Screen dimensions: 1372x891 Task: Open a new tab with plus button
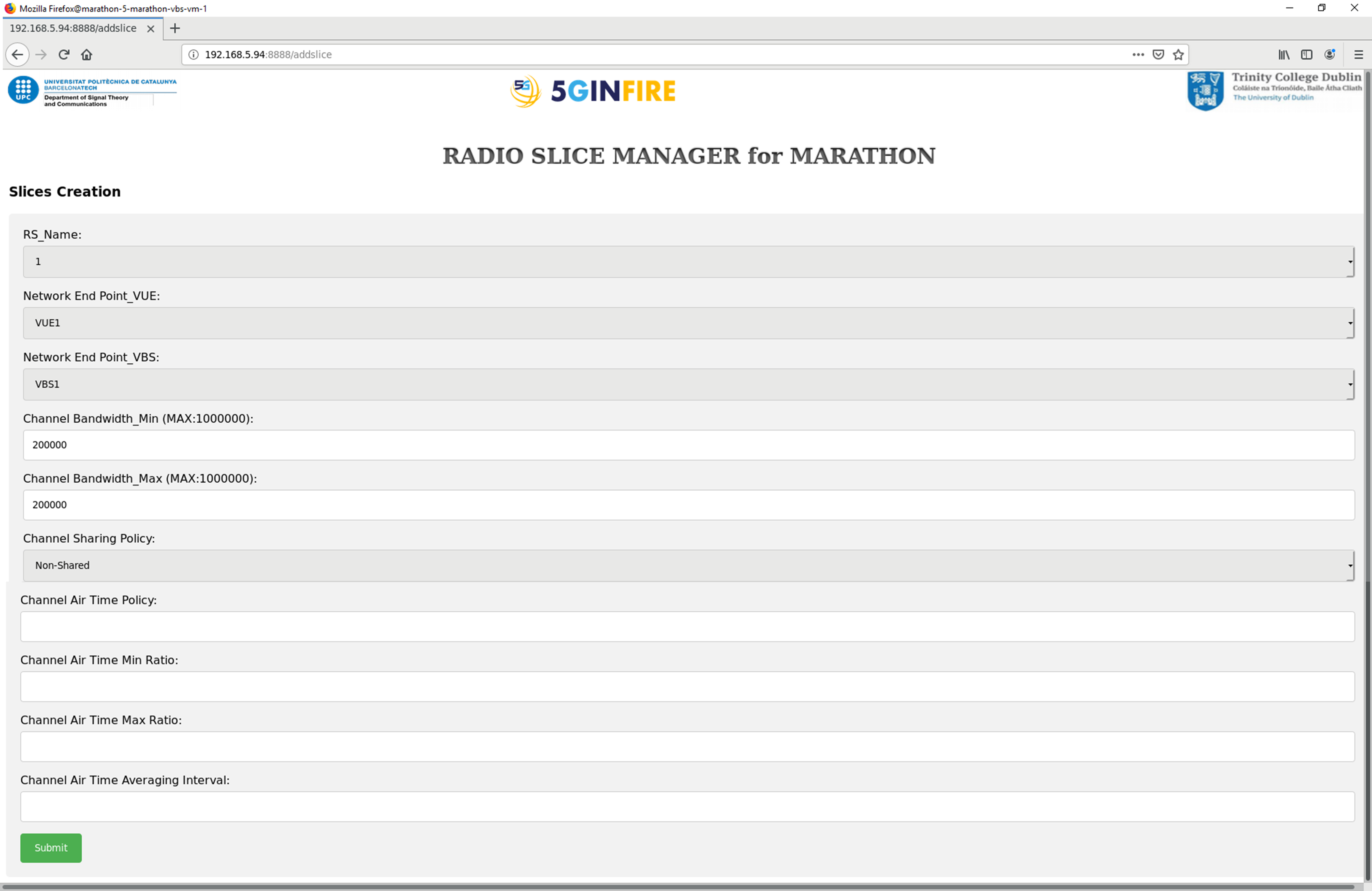[x=175, y=28]
